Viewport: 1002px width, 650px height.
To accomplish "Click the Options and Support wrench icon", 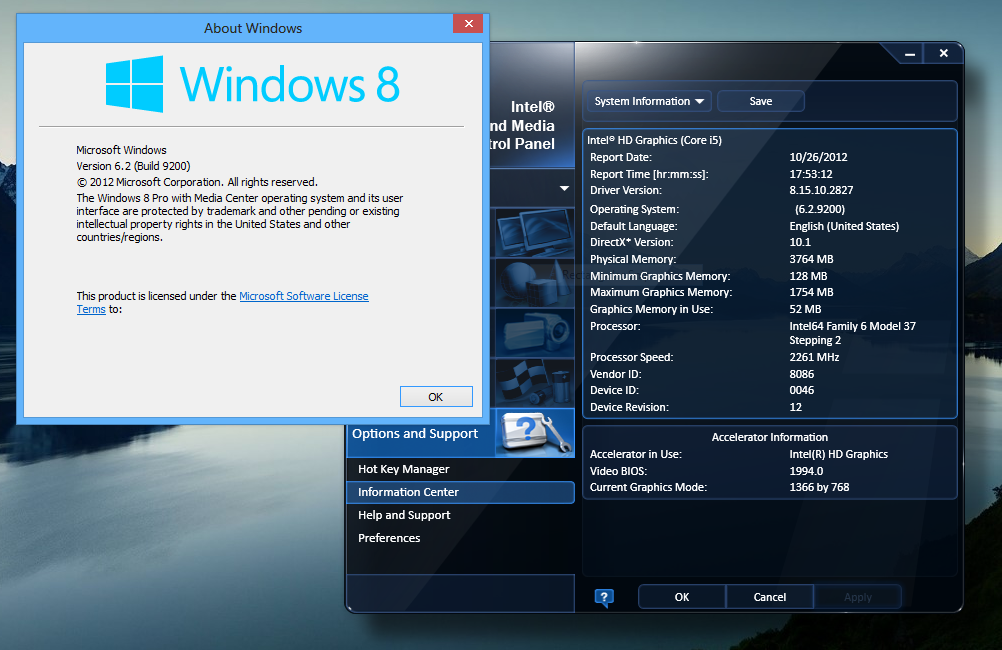I will click(534, 433).
